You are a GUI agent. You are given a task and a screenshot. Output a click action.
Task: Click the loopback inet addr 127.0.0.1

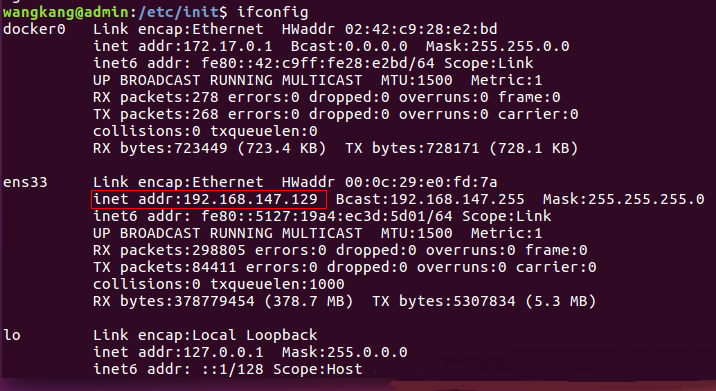click(x=179, y=352)
